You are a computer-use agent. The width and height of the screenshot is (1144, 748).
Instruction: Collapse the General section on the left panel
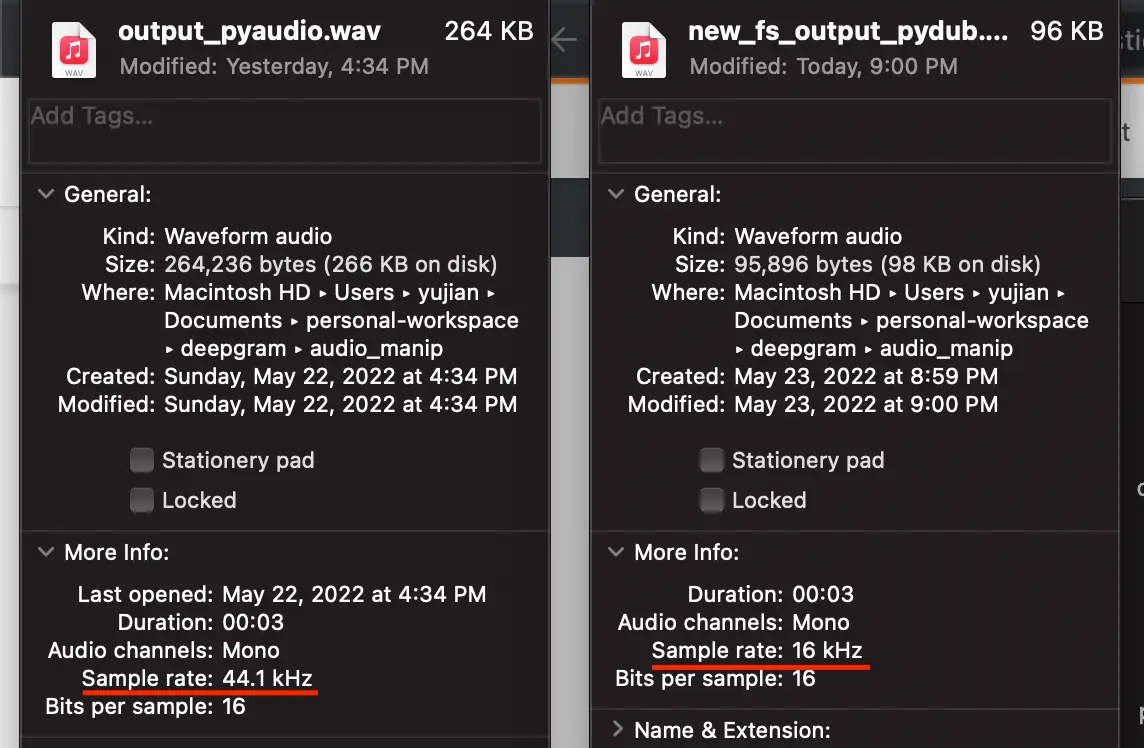pos(46,194)
